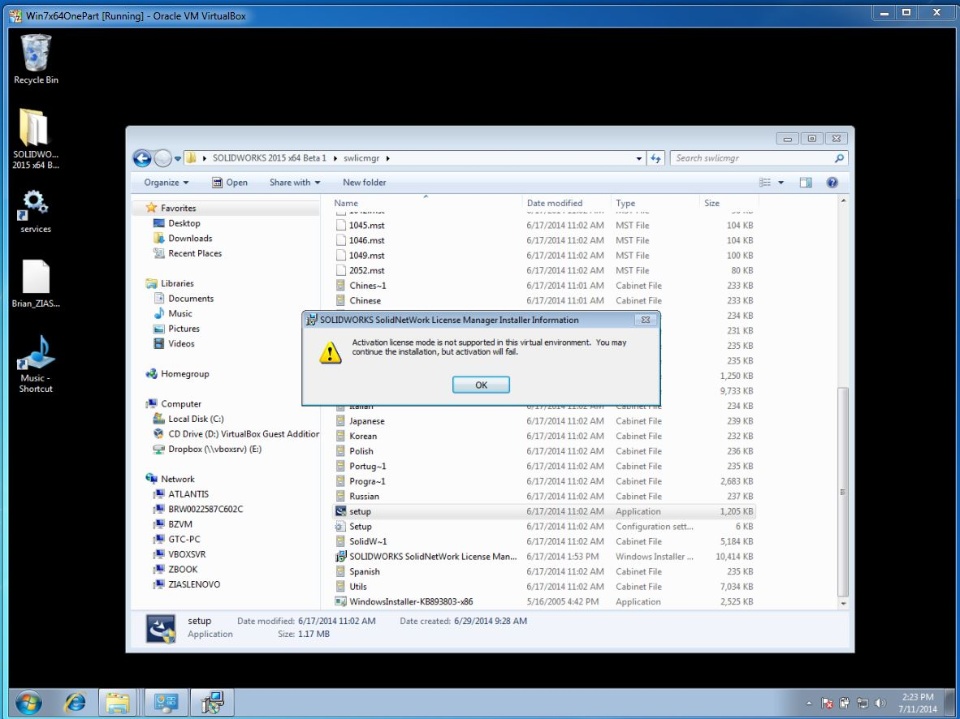Show hidden system tray icons
The width and height of the screenshot is (960, 719).
point(809,703)
